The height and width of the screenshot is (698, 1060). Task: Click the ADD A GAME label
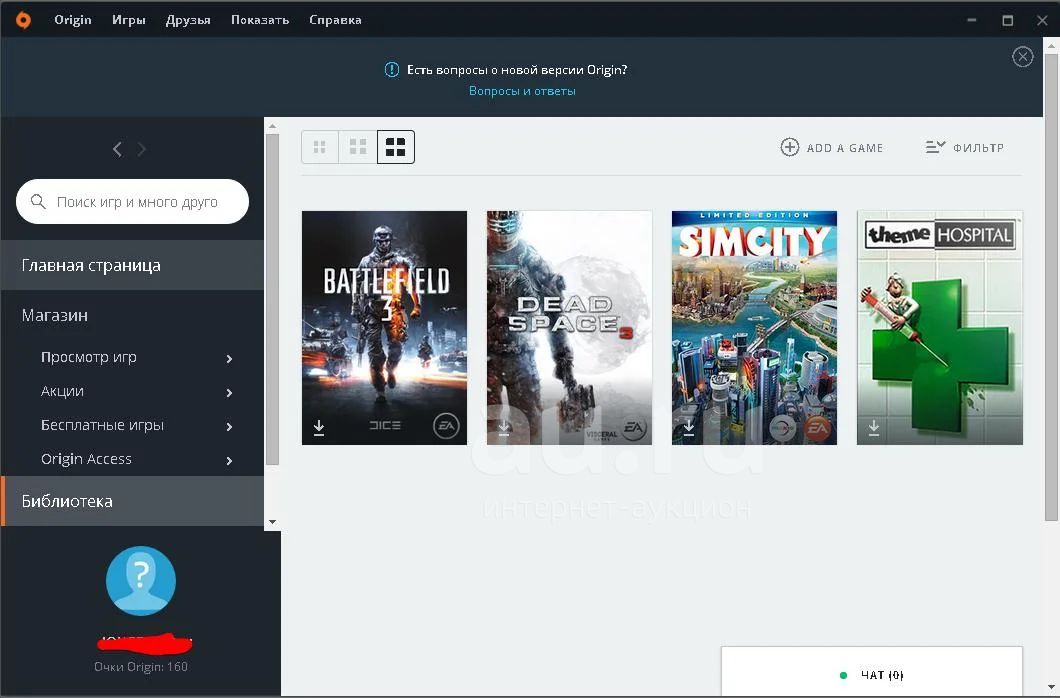(x=844, y=148)
